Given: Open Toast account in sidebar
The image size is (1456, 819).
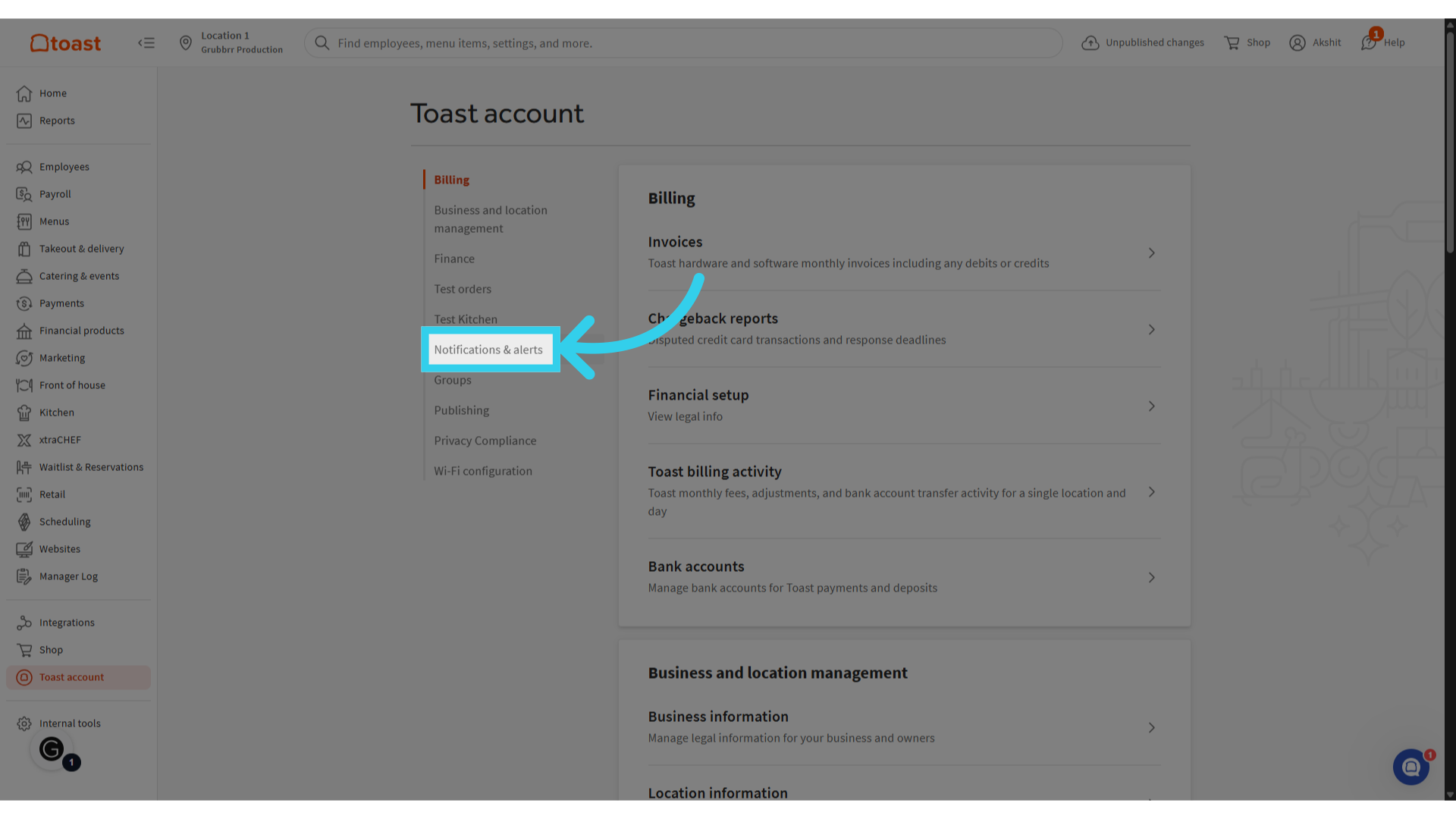Looking at the screenshot, I should (x=79, y=677).
